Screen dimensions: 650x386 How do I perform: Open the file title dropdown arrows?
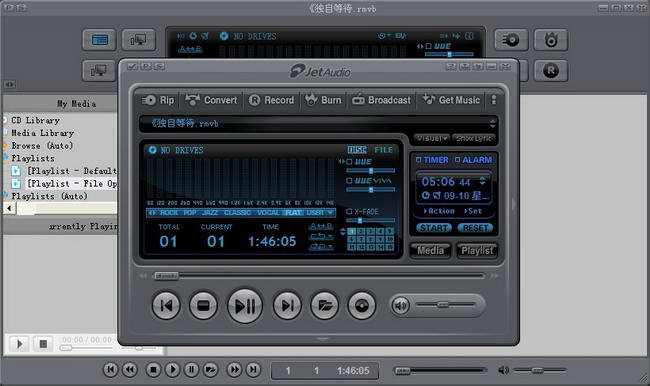point(492,123)
